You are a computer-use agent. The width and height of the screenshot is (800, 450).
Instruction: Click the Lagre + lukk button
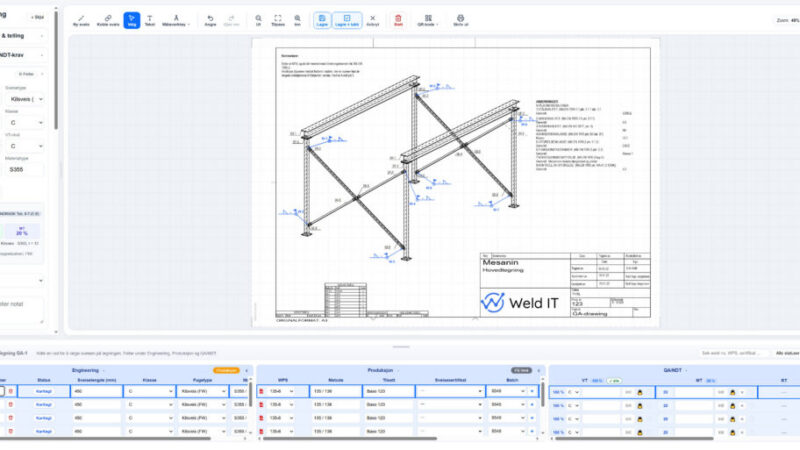pyautogui.click(x=347, y=20)
